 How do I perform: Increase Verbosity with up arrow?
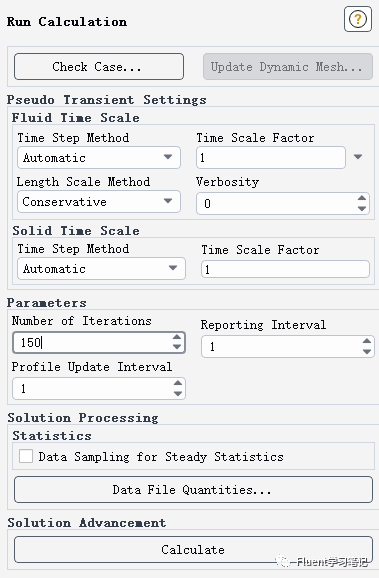tap(362, 198)
